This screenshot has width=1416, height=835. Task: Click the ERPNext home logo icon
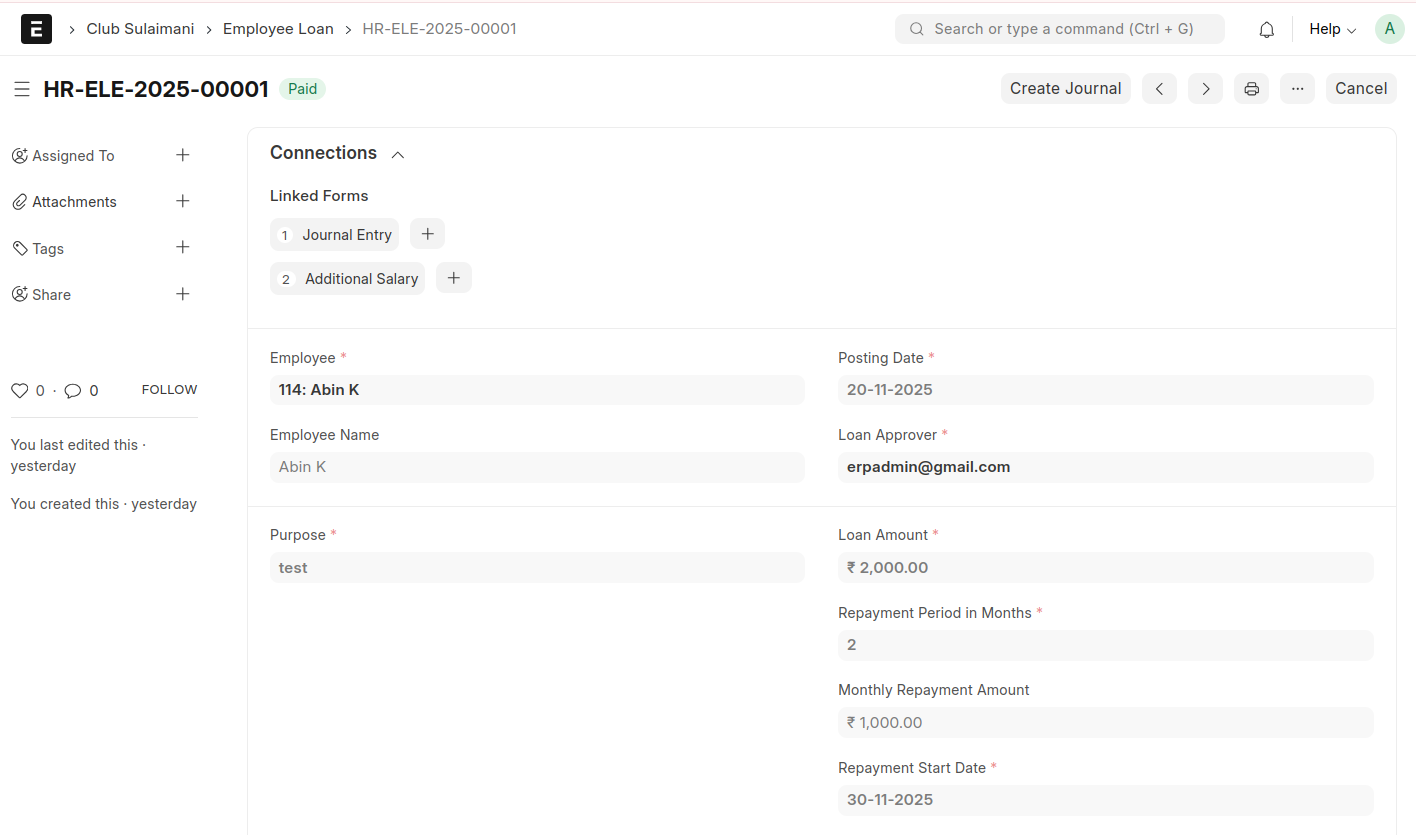pos(36,29)
